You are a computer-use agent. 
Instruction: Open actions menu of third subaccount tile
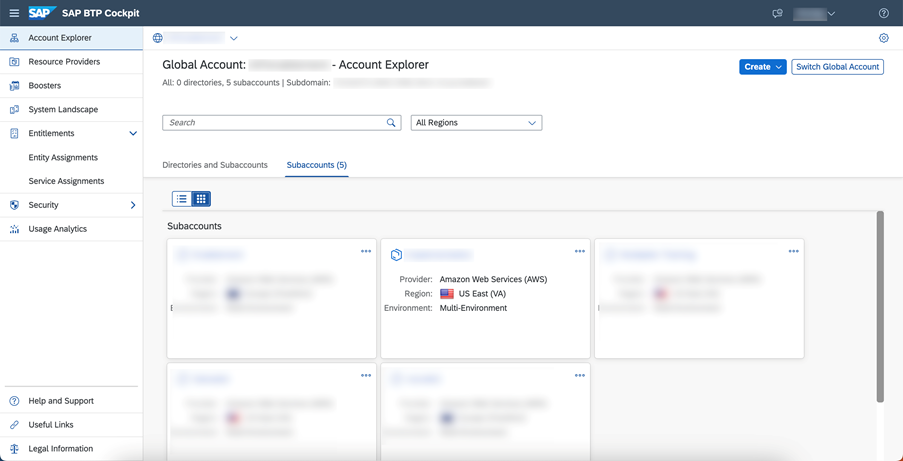(x=794, y=251)
